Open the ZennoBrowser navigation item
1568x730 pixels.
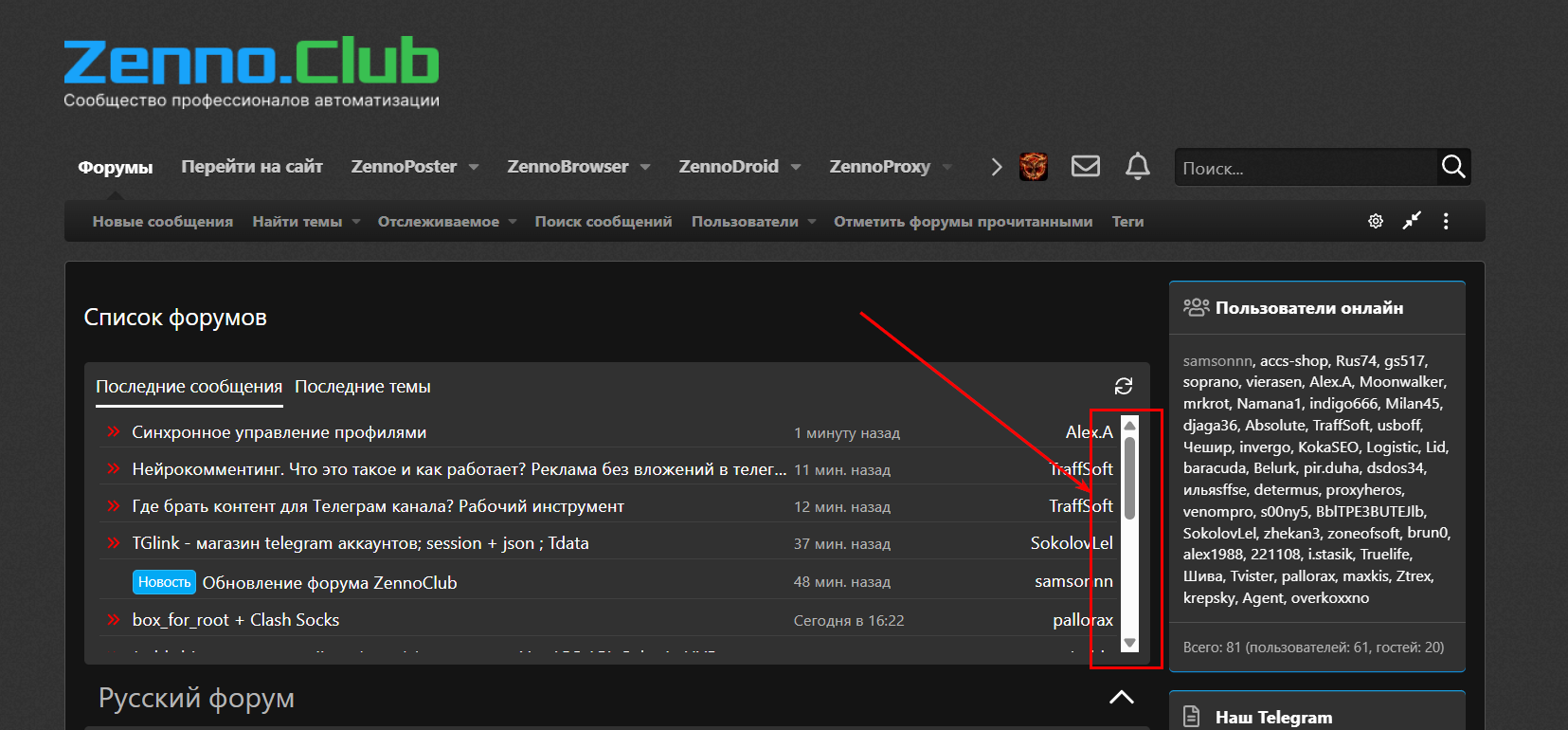(x=568, y=167)
